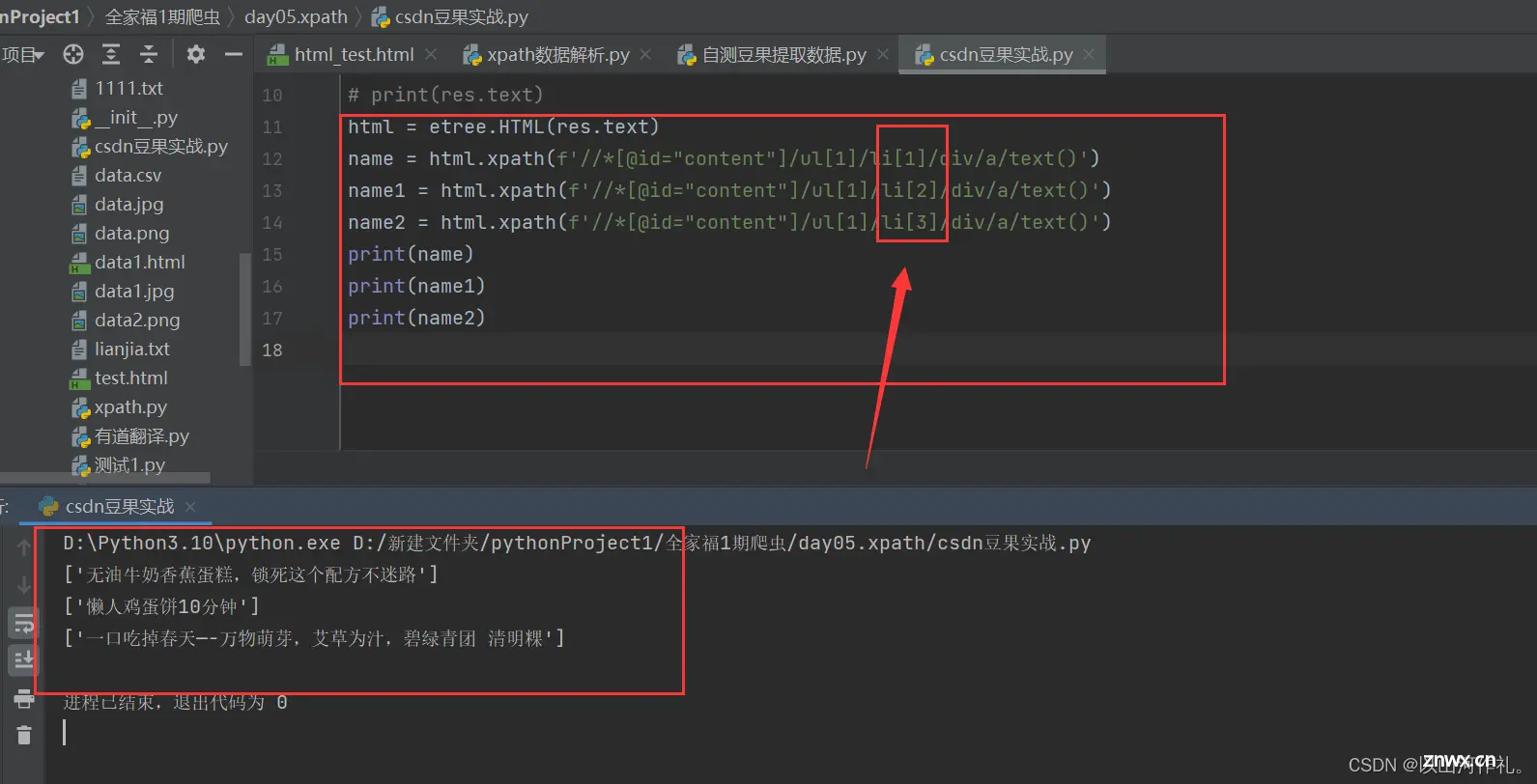
Task: Close the html_test.html tab
Action: (431, 55)
